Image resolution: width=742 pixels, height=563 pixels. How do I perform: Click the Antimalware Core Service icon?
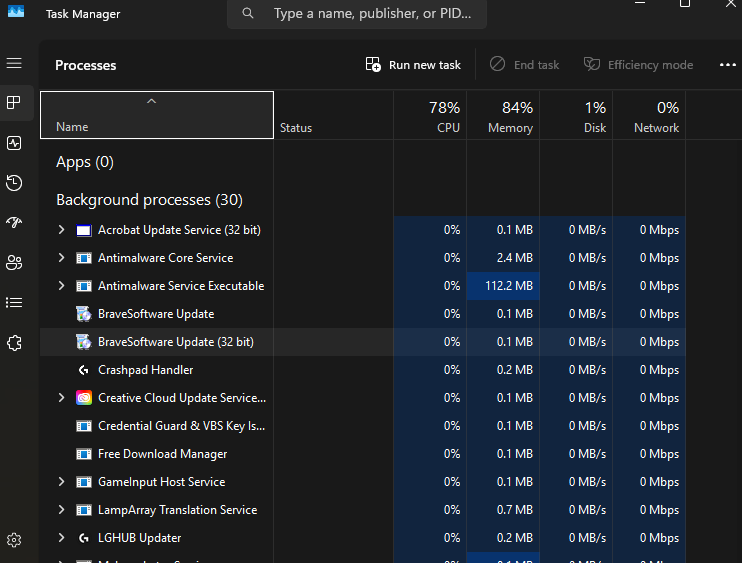pyautogui.click(x=84, y=258)
